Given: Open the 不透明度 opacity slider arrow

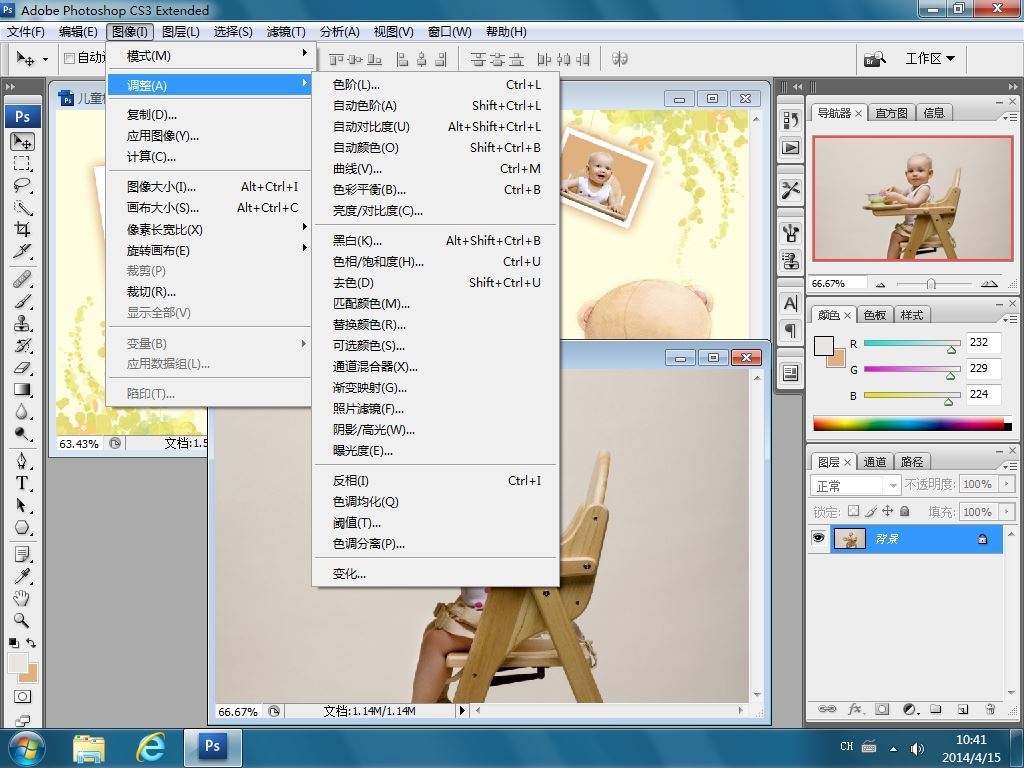Looking at the screenshot, I should (x=1008, y=484).
